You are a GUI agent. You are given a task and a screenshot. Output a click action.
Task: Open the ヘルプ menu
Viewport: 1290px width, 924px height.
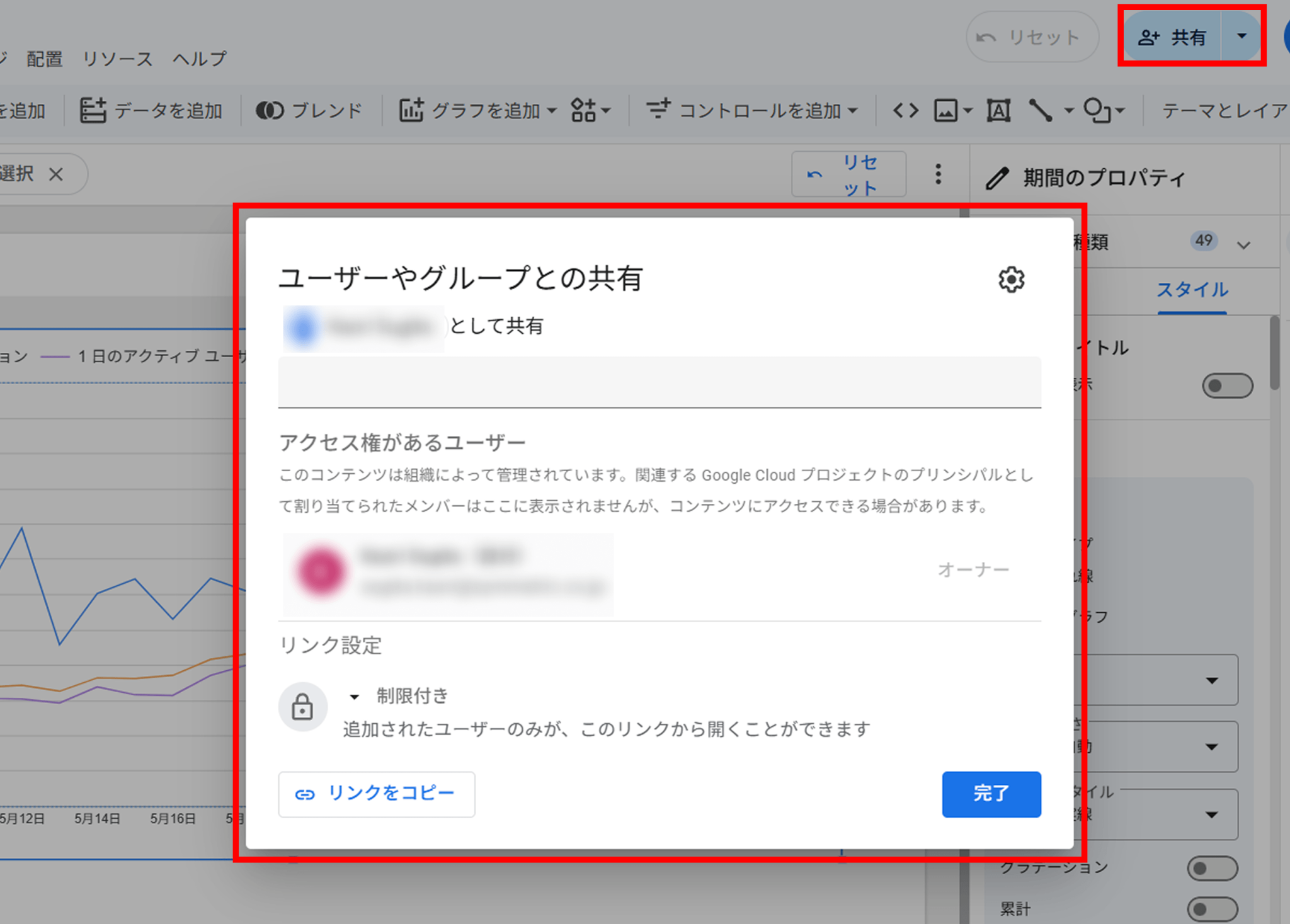pyautogui.click(x=200, y=59)
